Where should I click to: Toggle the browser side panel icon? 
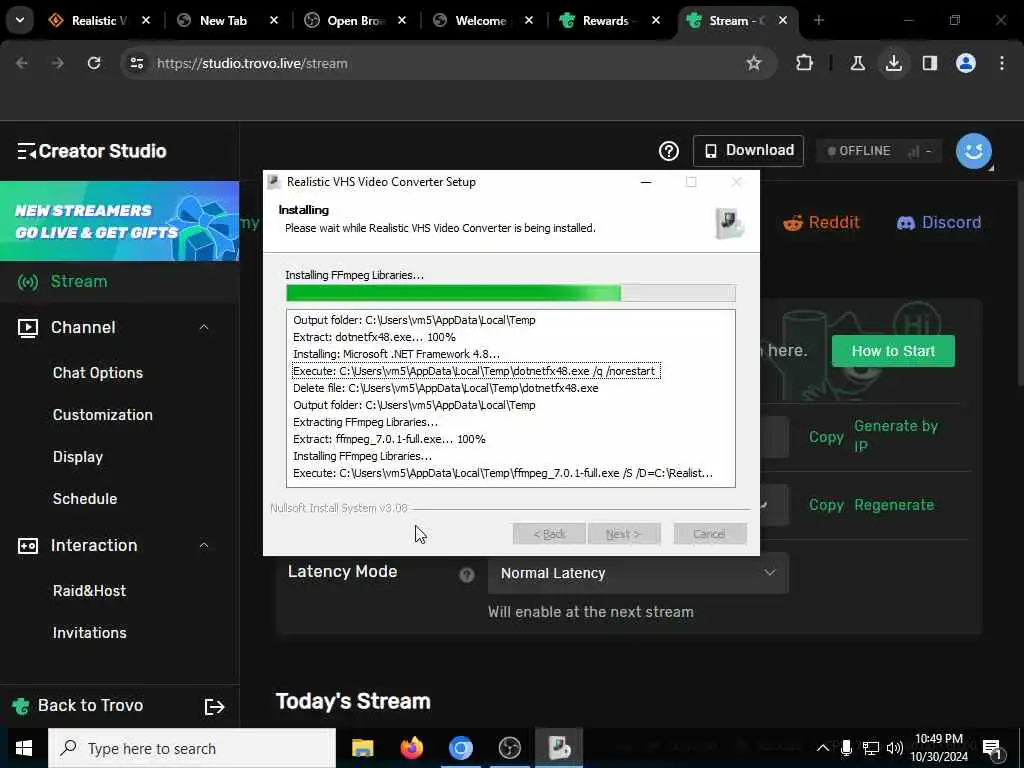[x=929, y=63]
